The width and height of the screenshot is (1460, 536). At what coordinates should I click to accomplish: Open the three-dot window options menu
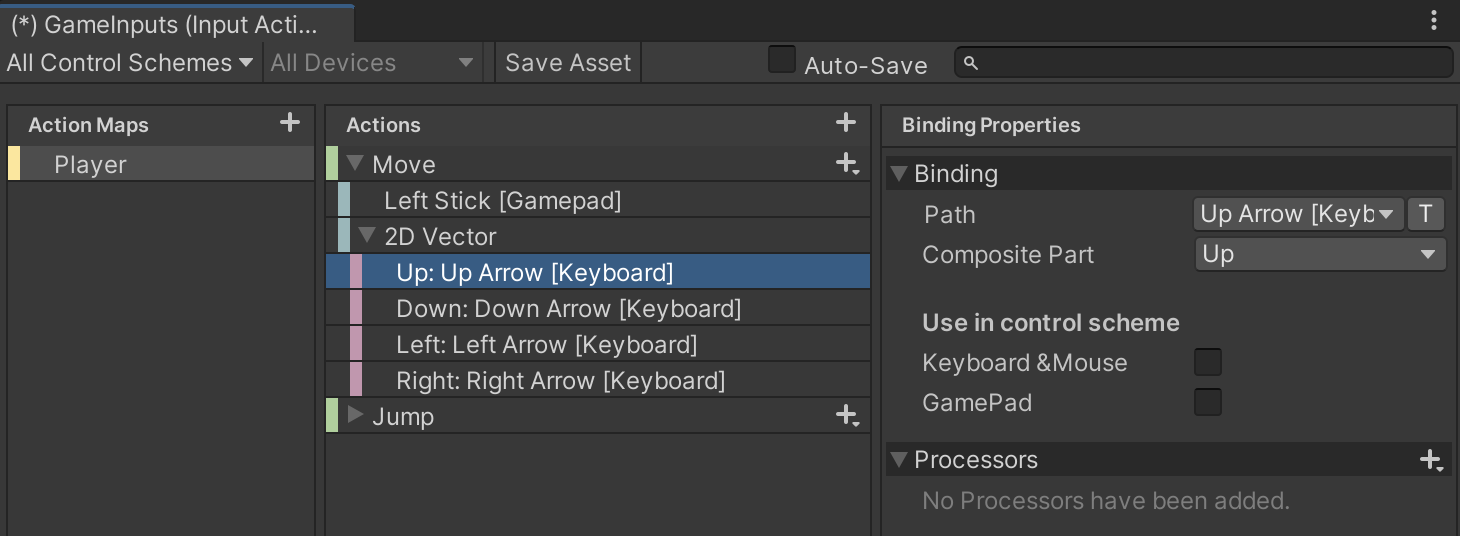pos(1435,20)
